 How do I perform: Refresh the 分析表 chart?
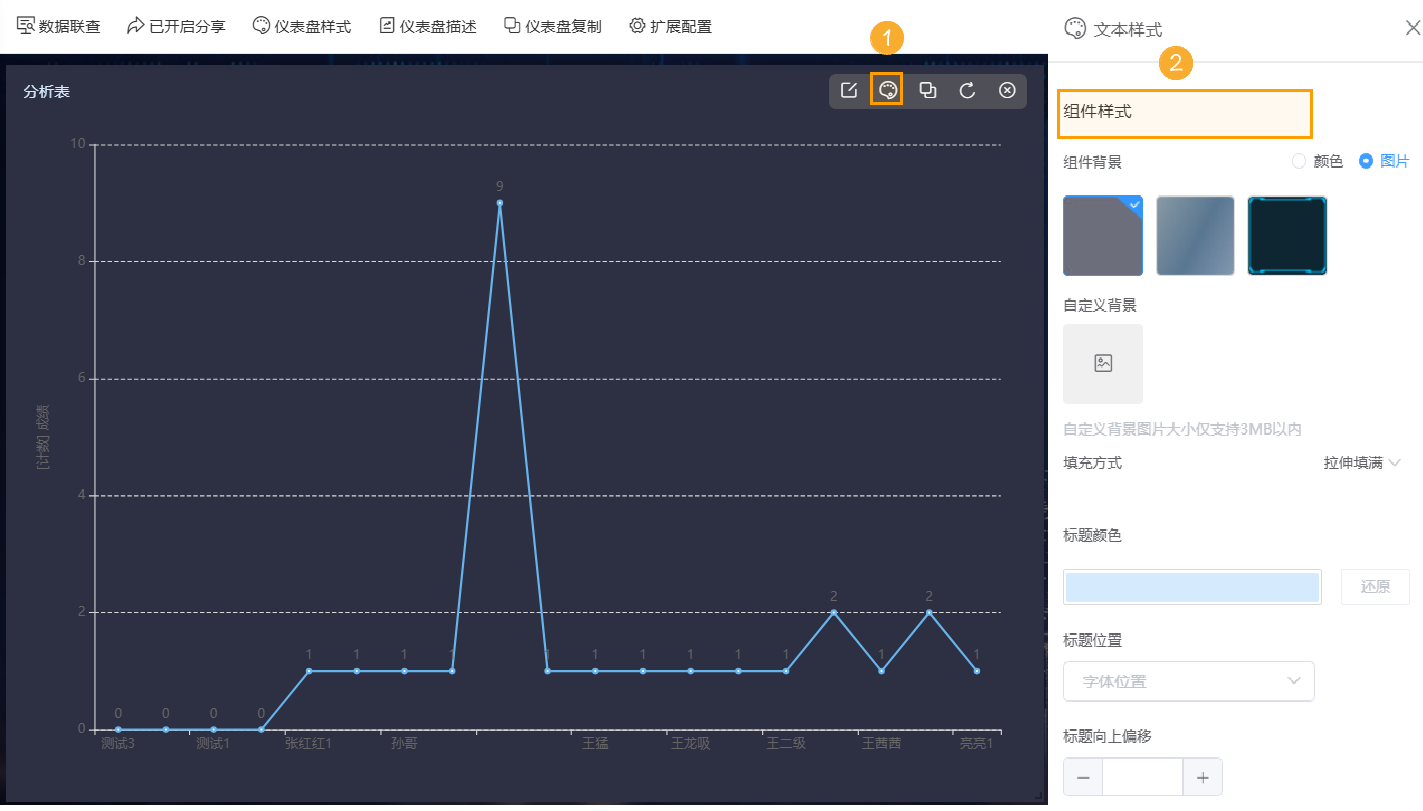[x=967, y=90]
